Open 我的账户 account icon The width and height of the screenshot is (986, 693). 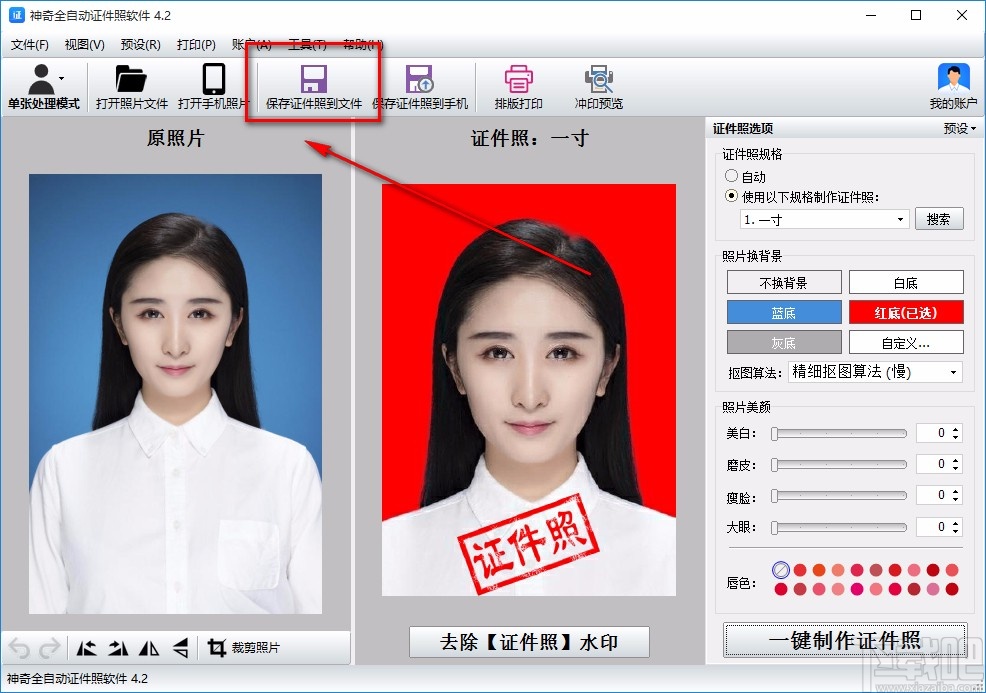click(953, 79)
